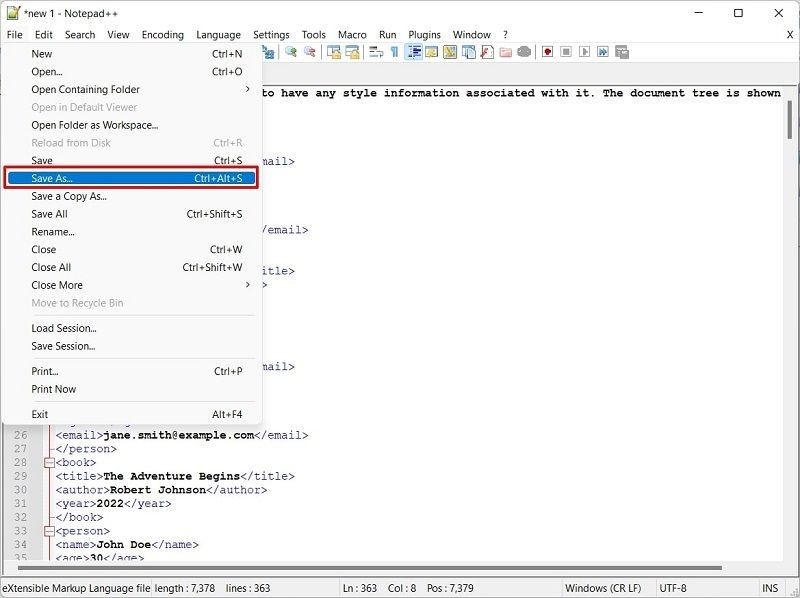Screen dimensions: 800x598
Task: Click Windows (CR LF) in status bar
Action: (603, 588)
